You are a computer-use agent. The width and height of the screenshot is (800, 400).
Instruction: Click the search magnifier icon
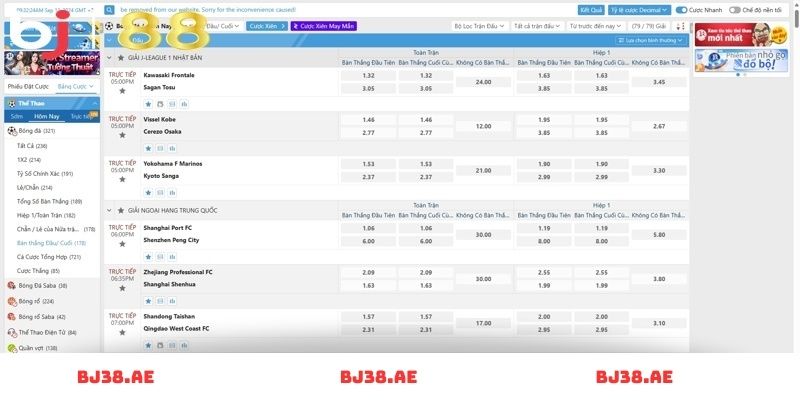pos(109,10)
